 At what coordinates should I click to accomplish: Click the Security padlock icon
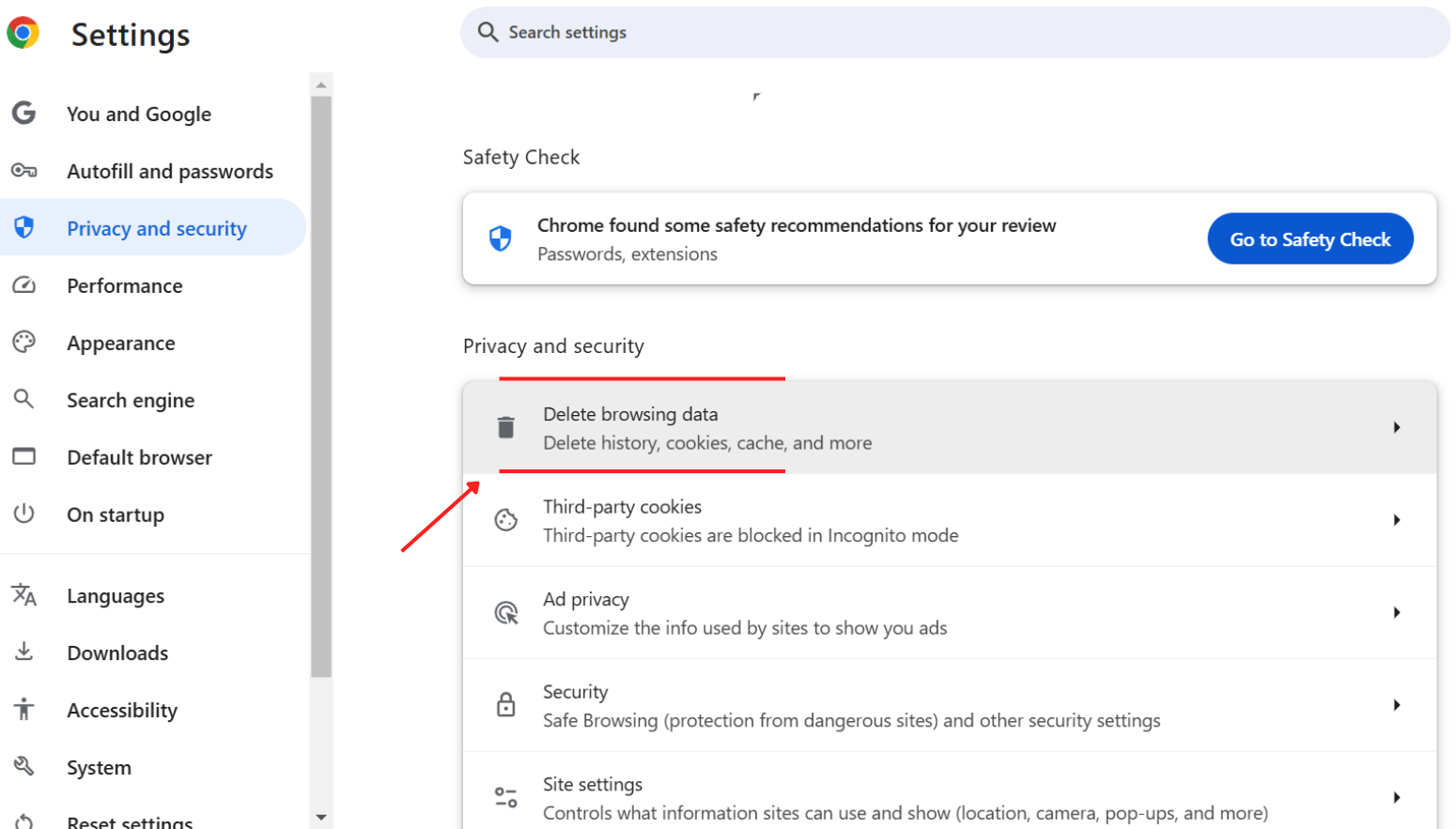(x=506, y=705)
